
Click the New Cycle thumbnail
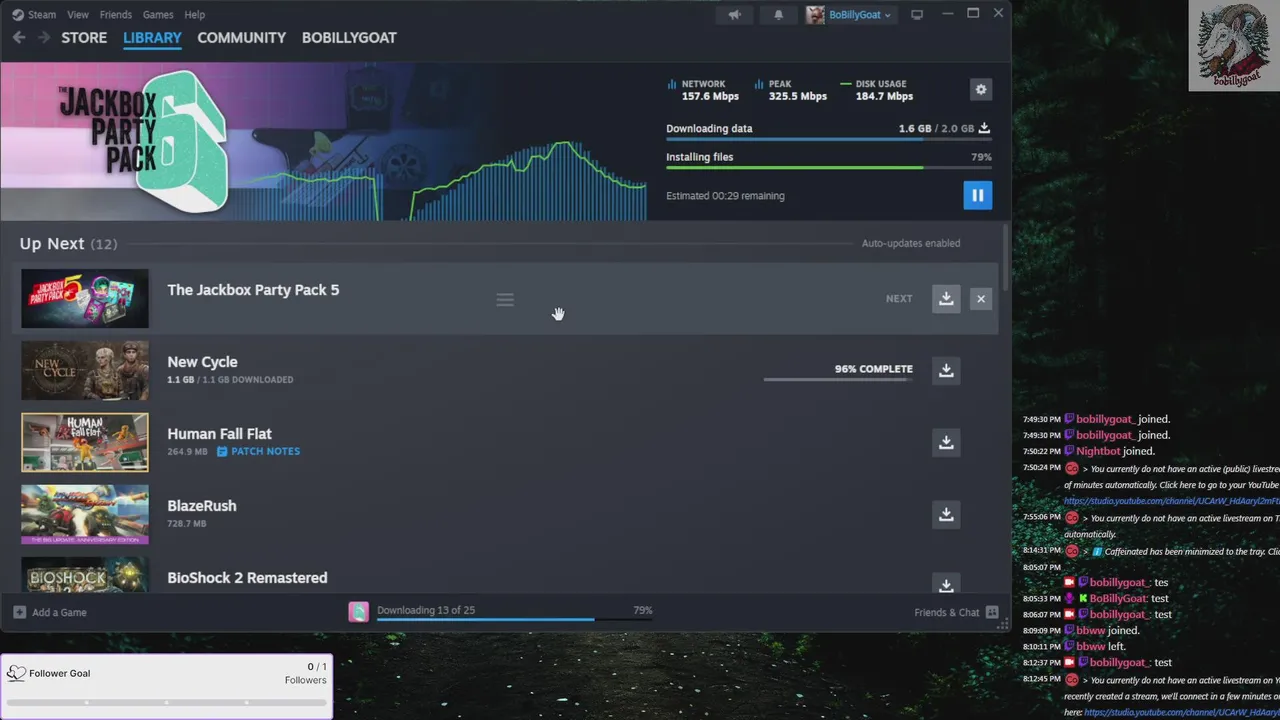click(x=85, y=370)
